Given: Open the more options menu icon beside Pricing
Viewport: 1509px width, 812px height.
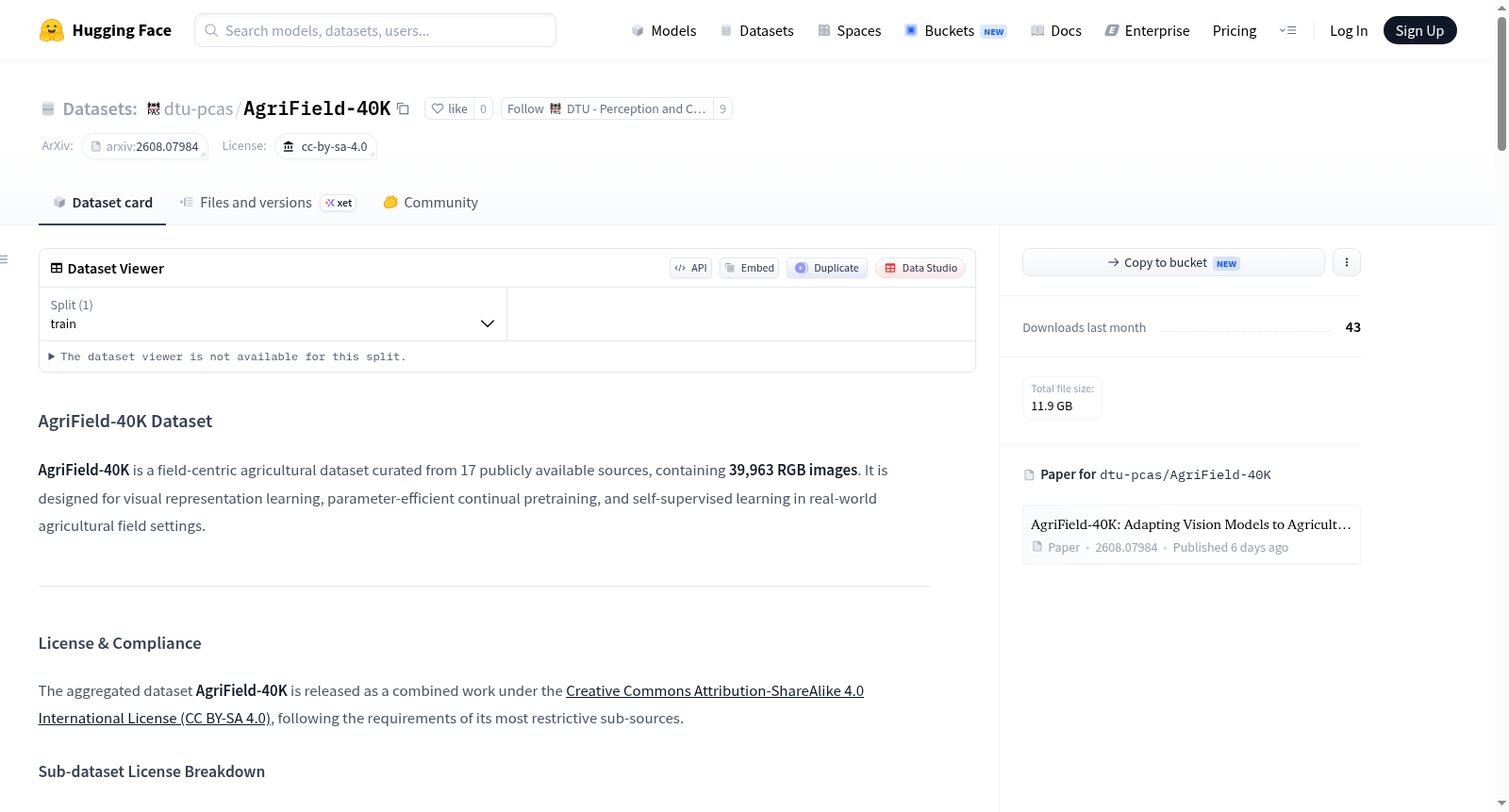Looking at the screenshot, I should click(1287, 30).
